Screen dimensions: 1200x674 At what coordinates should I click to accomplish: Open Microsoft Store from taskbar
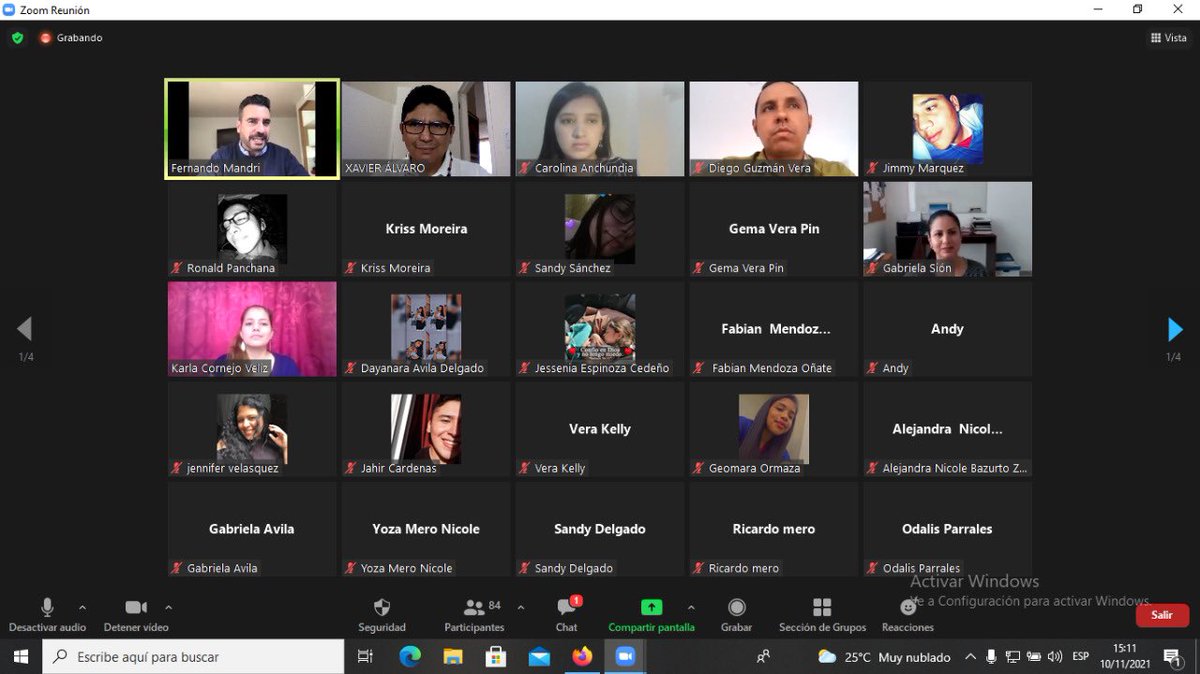coord(496,657)
